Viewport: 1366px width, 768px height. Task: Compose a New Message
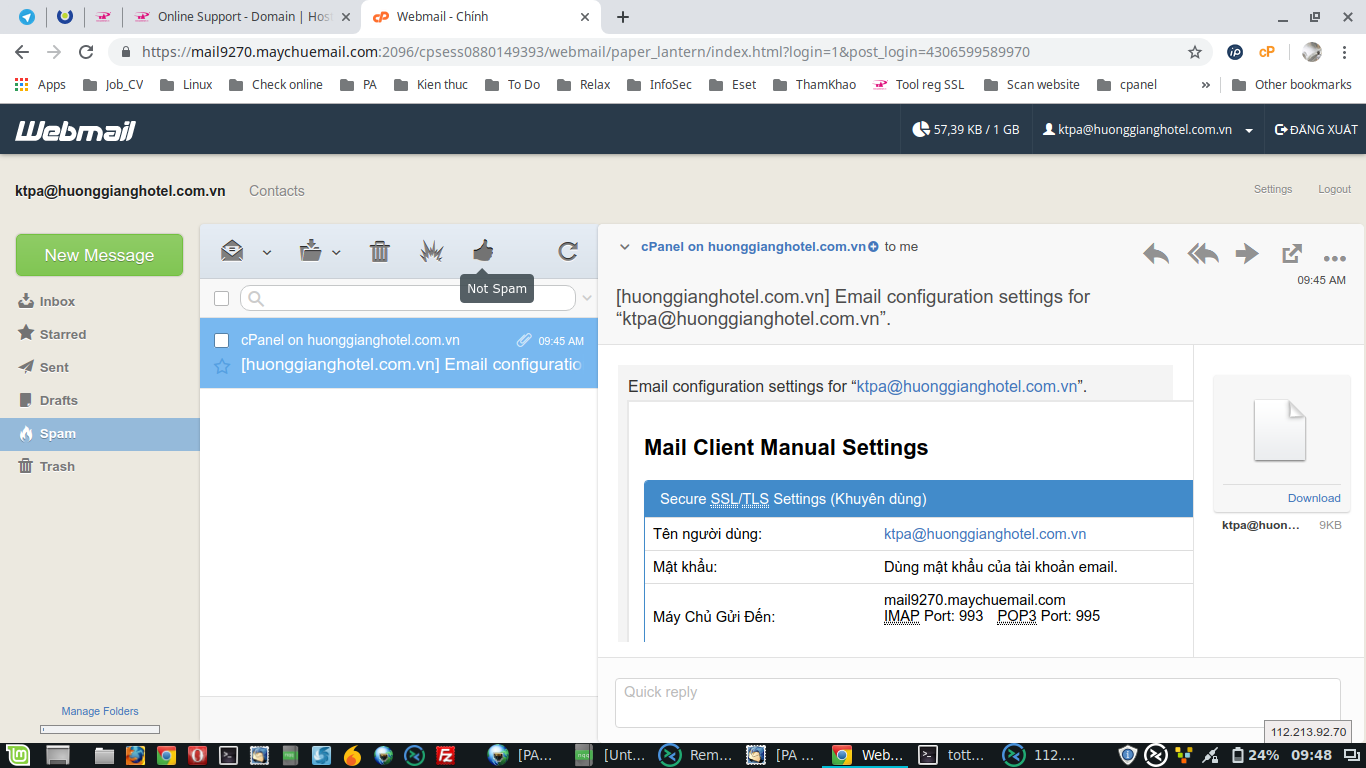(99, 255)
